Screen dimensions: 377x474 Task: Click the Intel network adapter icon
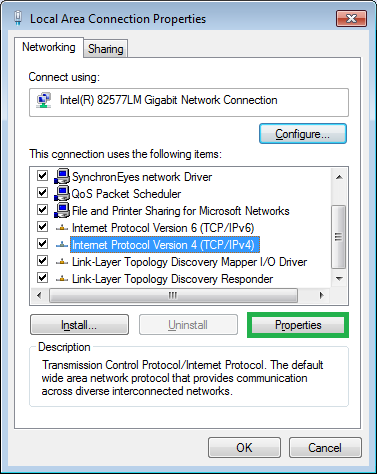(x=44, y=100)
